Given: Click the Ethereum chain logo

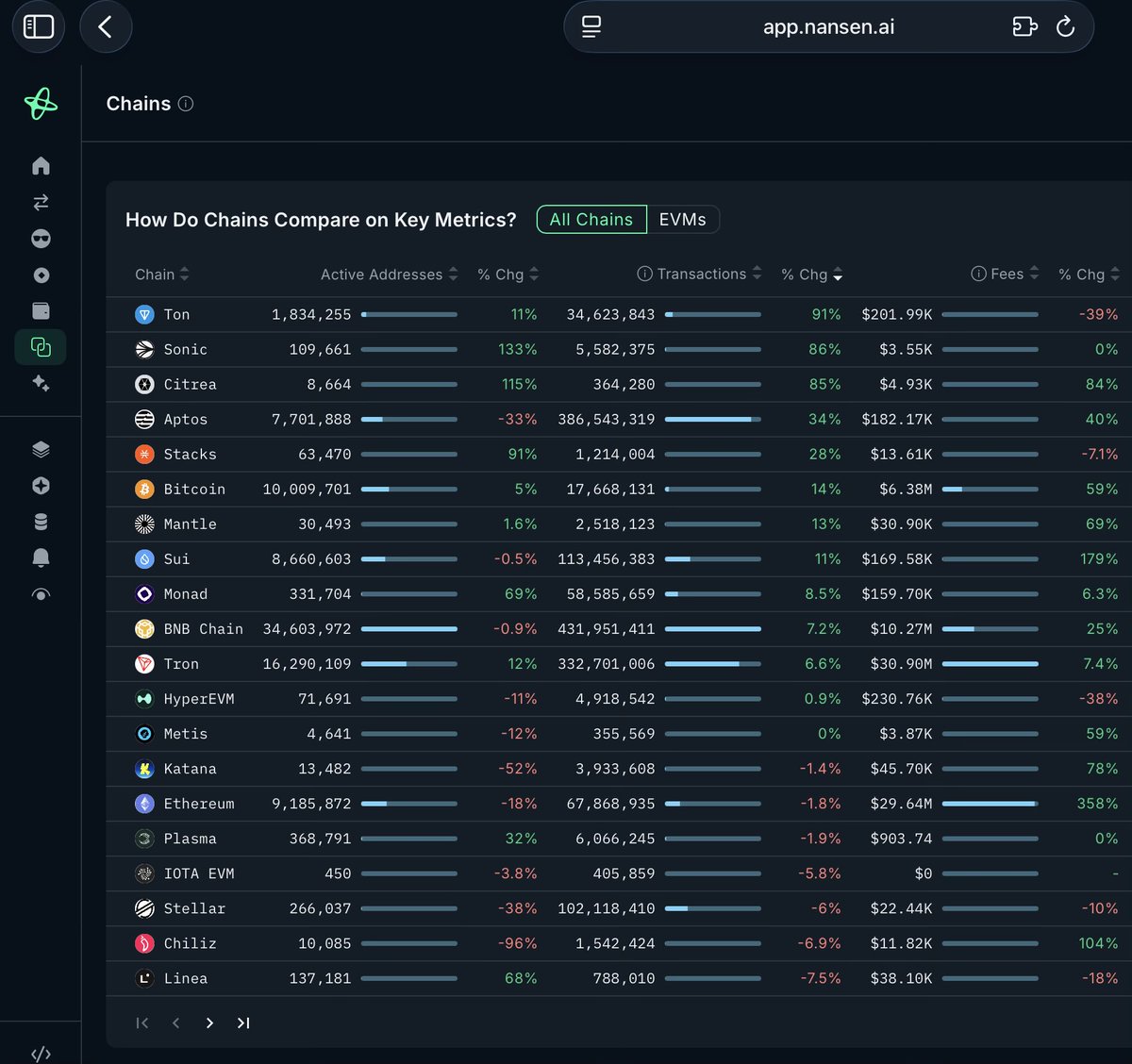Looking at the screenshot, I should [x=144, y=804].
